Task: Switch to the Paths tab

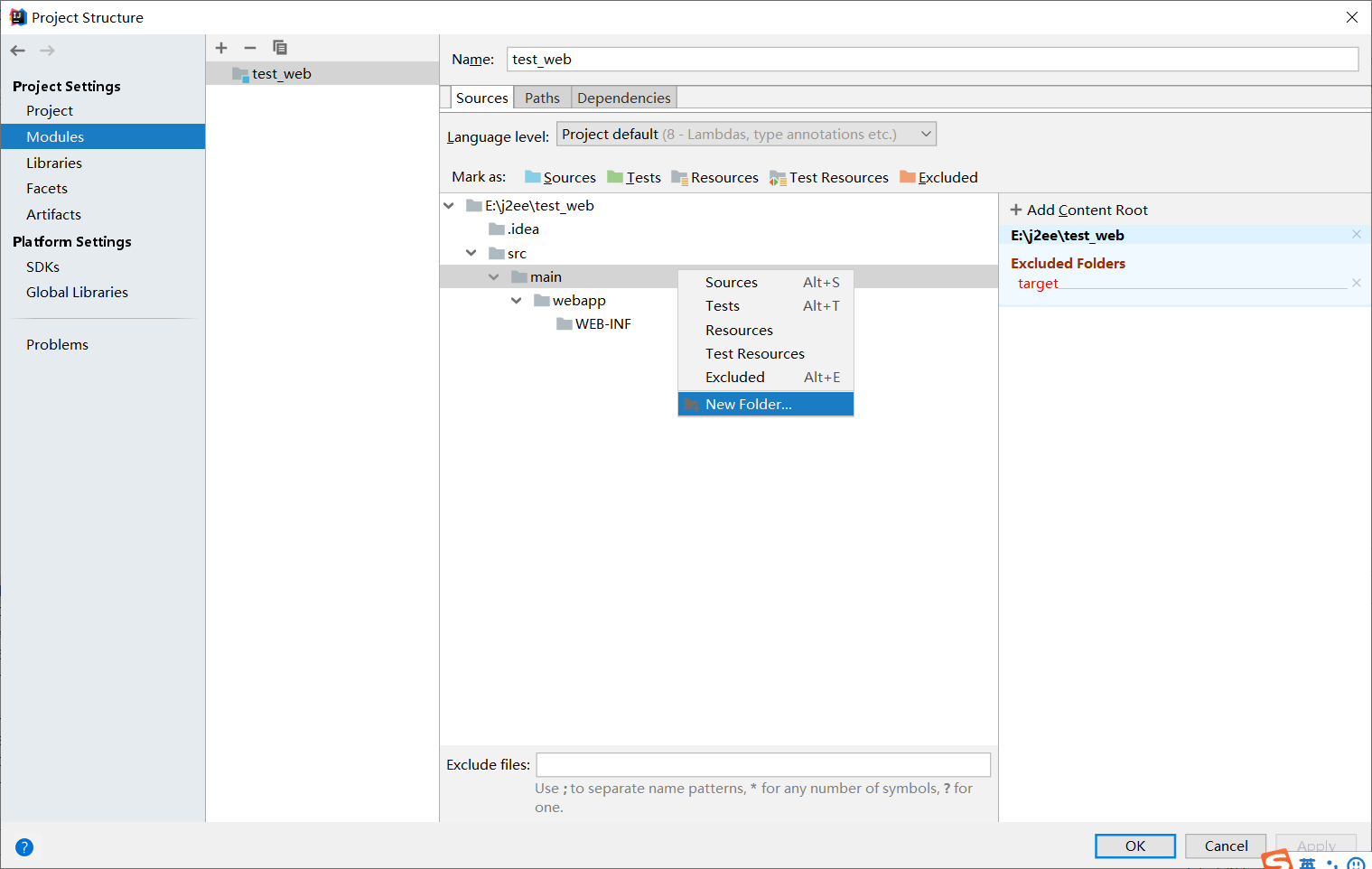Action: [542, 98]
